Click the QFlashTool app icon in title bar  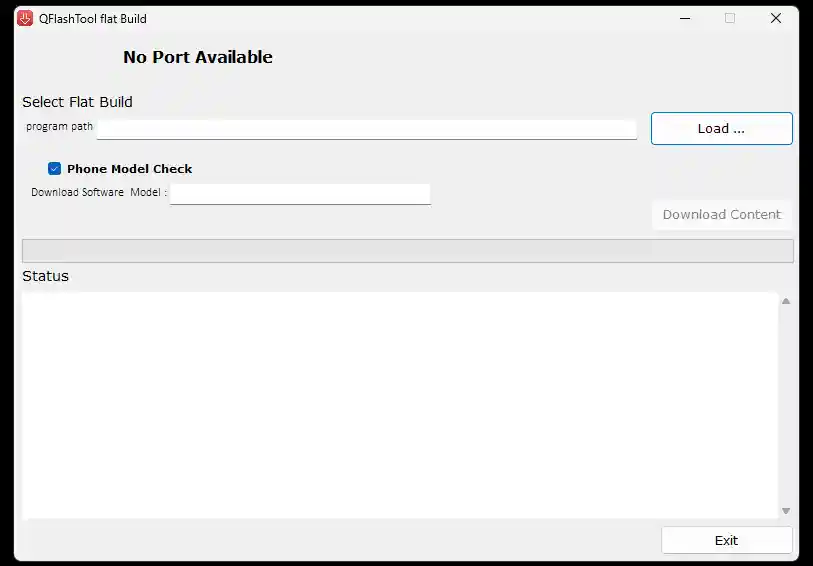25,18
